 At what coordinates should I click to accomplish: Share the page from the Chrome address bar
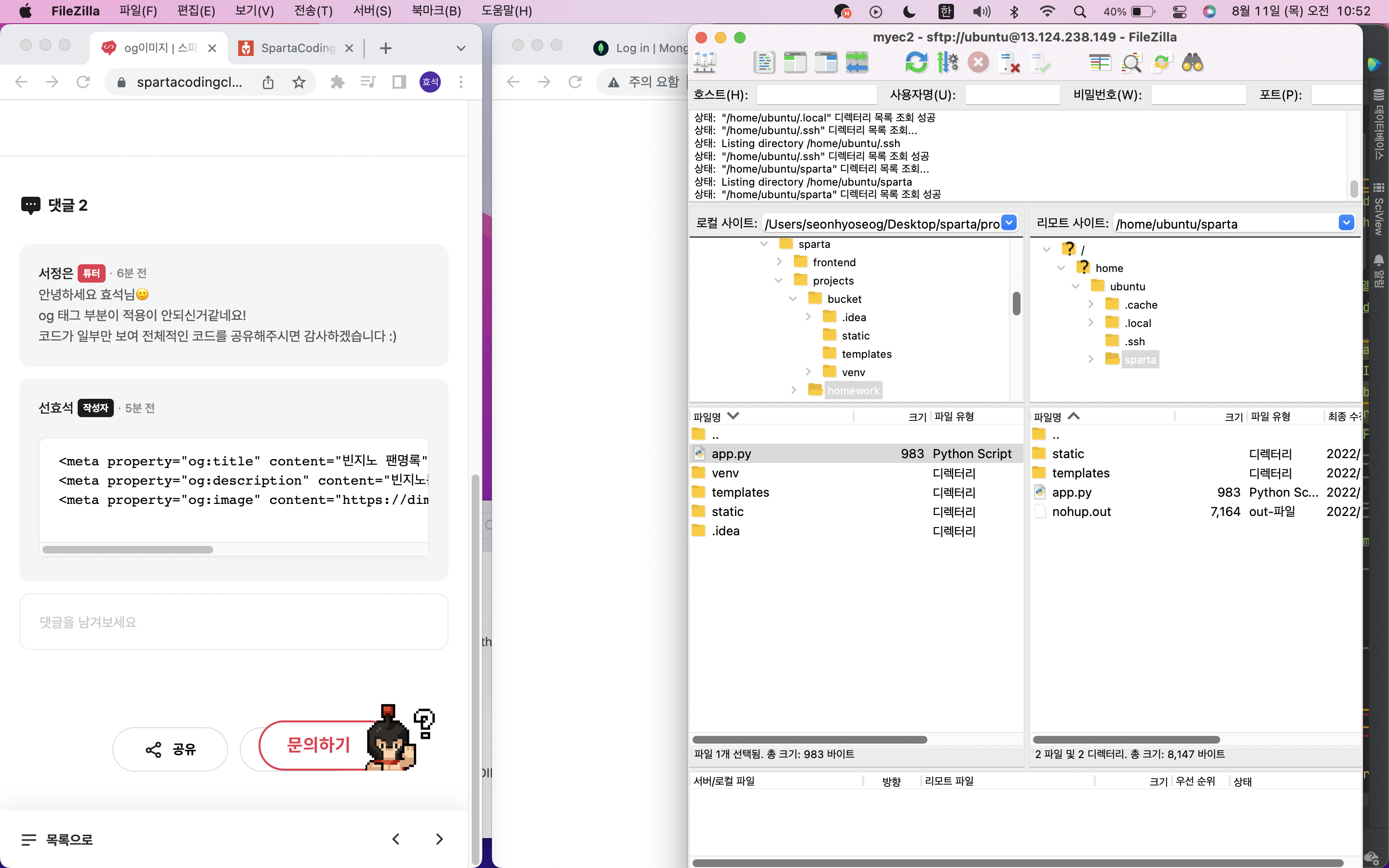268,82
